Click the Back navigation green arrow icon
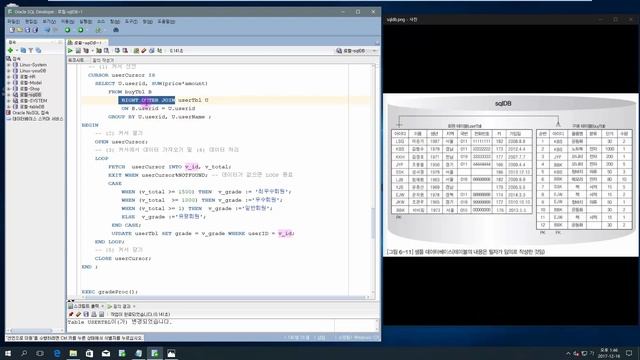 [x=68, y=30]
